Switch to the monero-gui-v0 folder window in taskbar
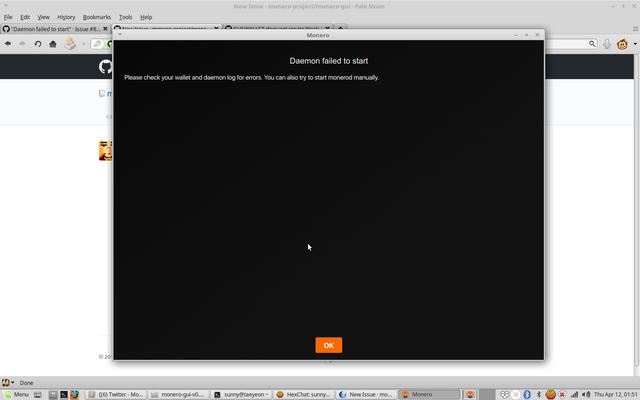The height and width of the screenshot is (400, 640). (178, 394)
